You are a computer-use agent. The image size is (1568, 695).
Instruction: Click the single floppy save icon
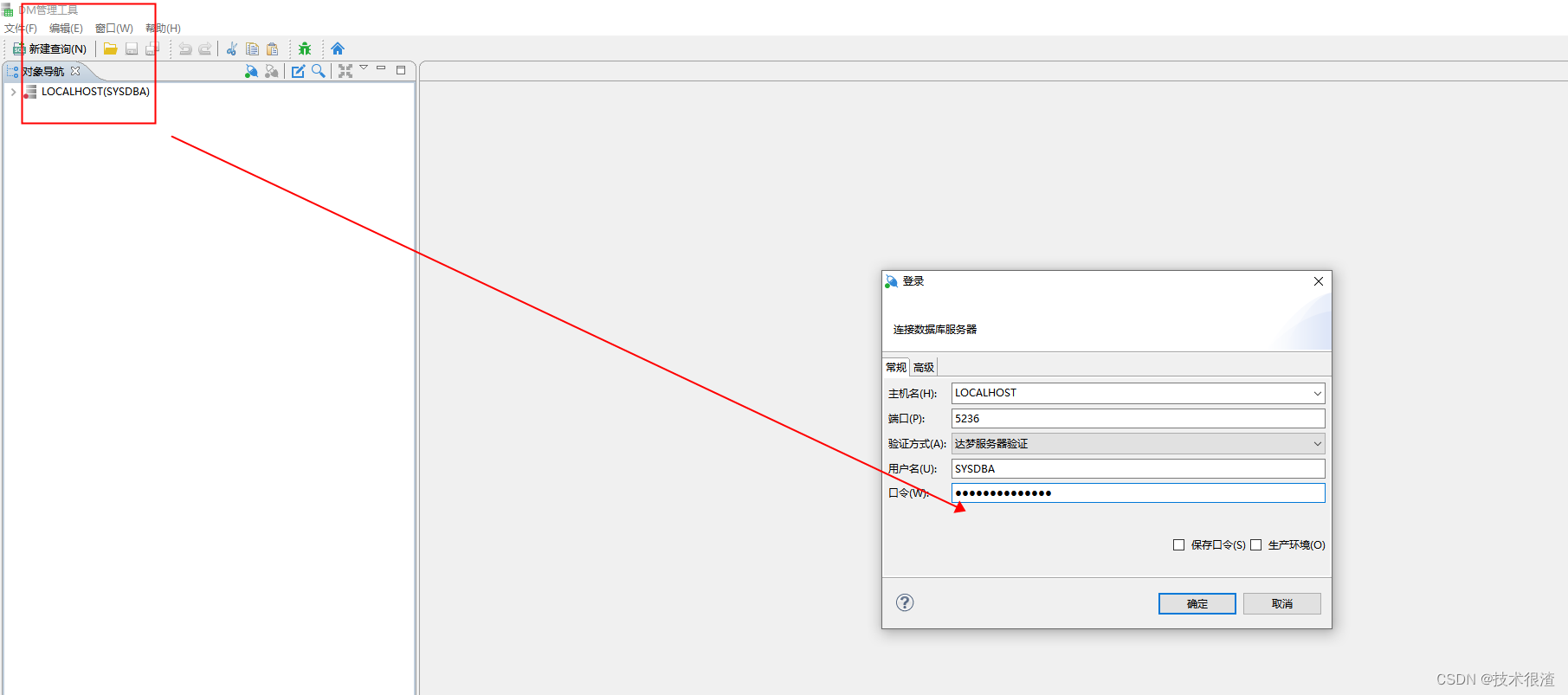[x=132, y=48]
